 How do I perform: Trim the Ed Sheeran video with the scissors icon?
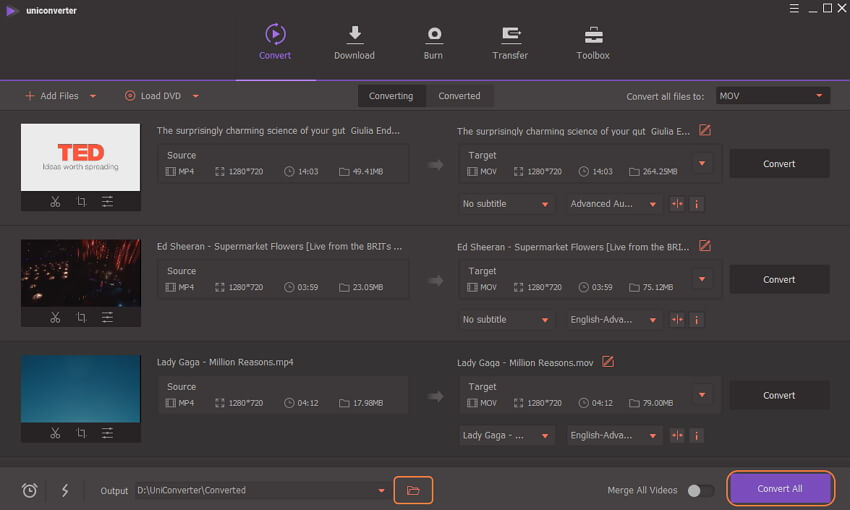[55, 318]
